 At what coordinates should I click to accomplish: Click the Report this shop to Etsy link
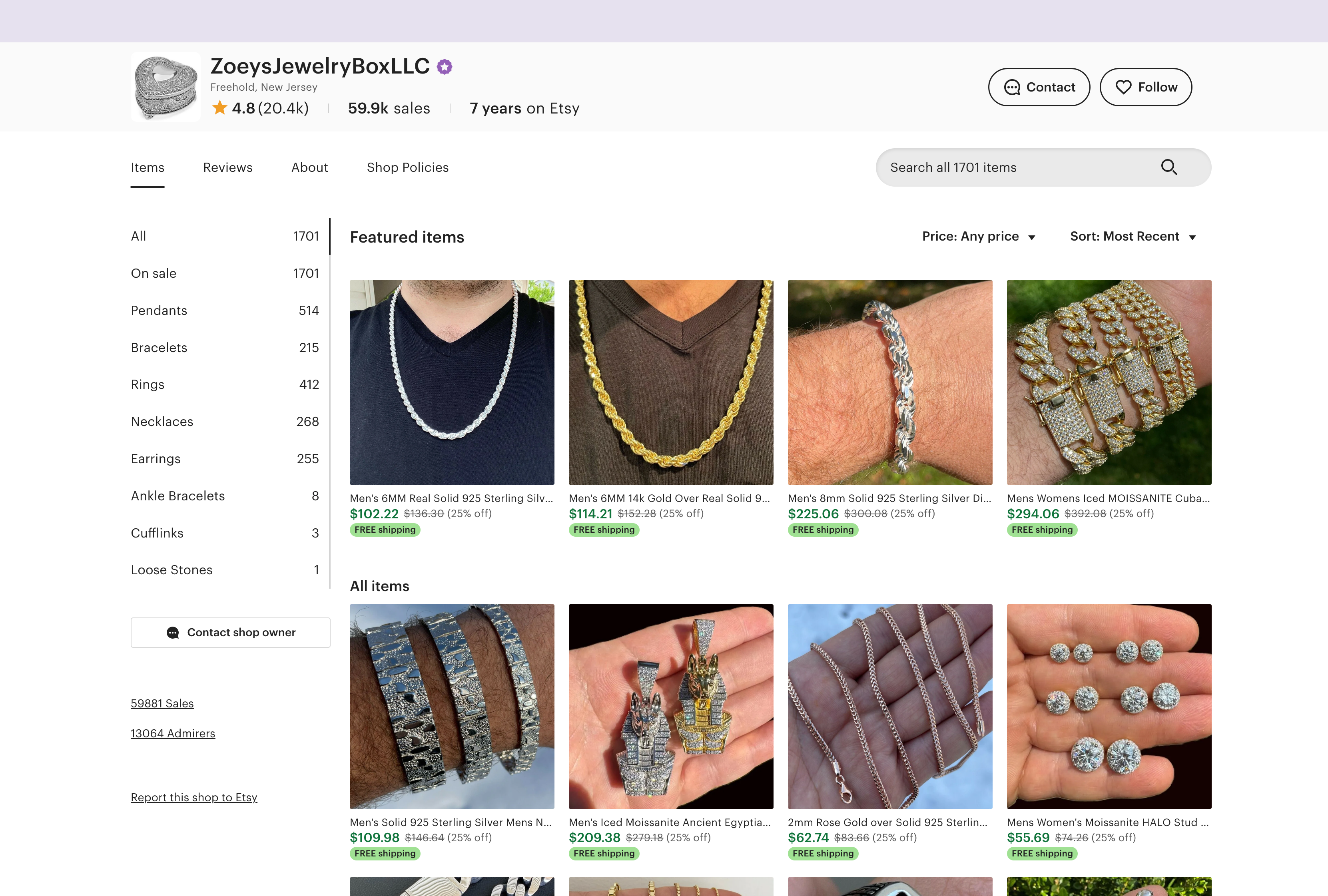(194, 797)
